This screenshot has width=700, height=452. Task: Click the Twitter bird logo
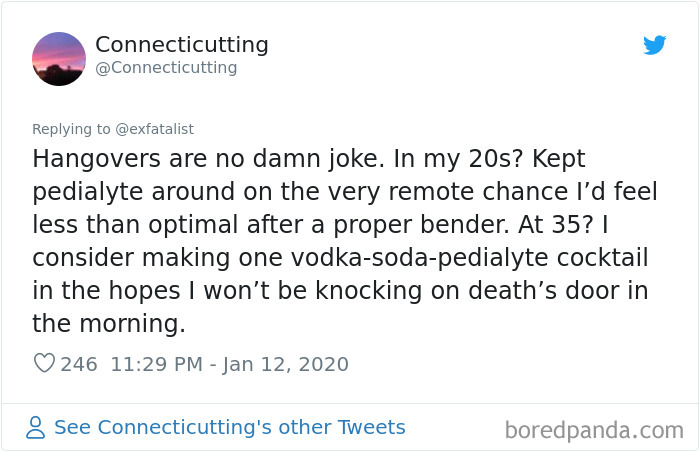(x=654, y=45)
